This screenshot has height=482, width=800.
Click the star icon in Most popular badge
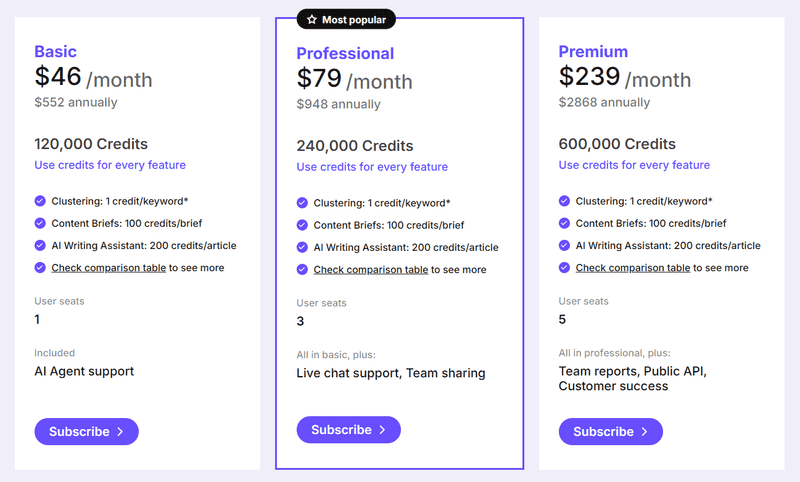coord(312,19)
